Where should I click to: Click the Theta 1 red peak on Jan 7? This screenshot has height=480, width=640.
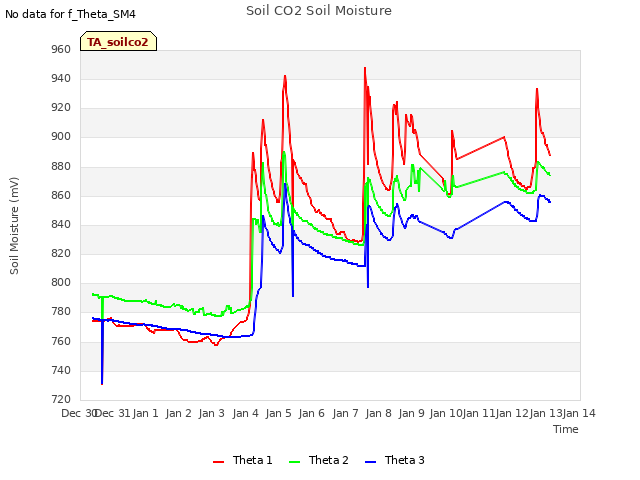pos(365,68)
